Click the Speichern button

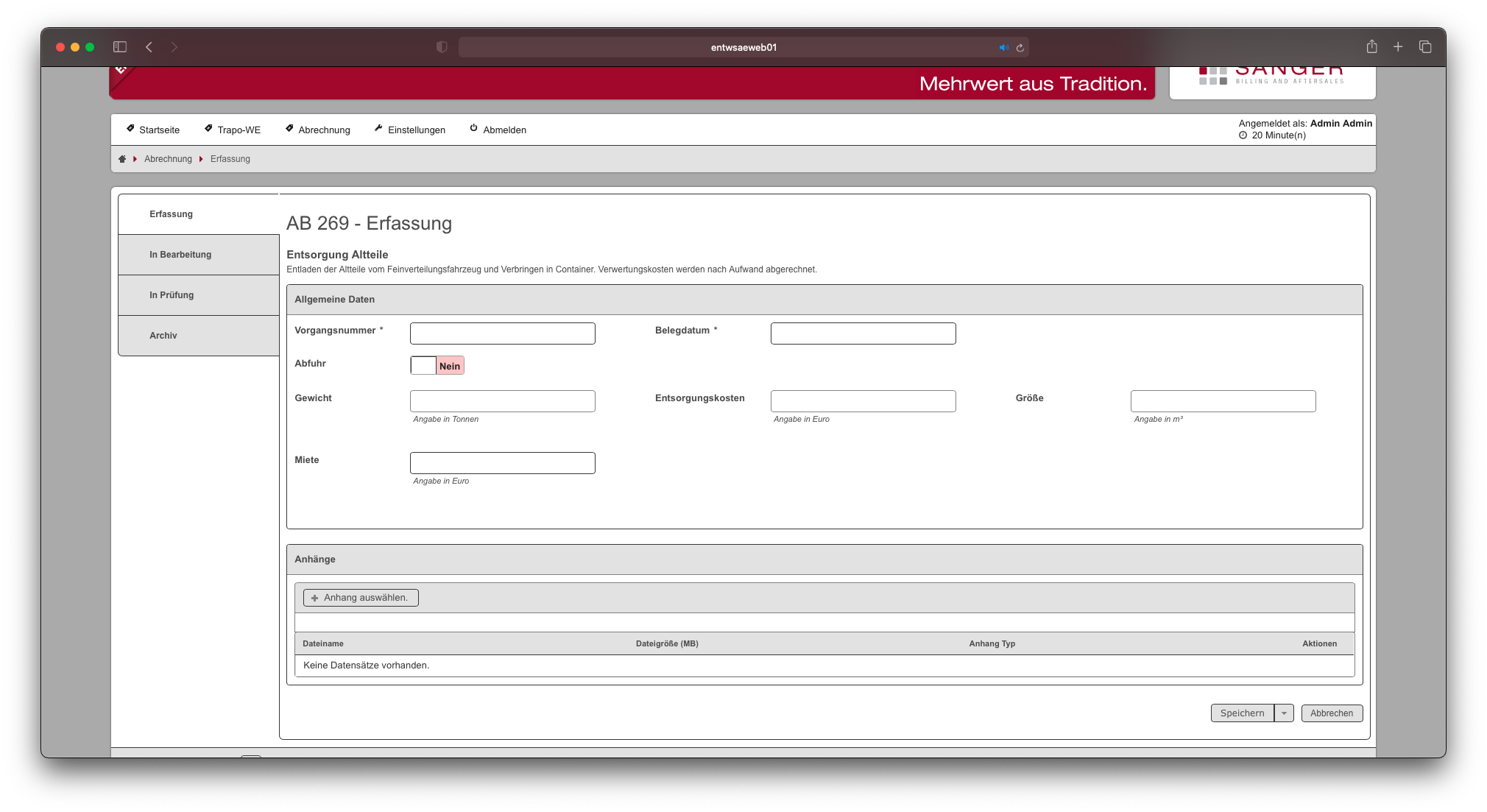(x=1243, y=713)
